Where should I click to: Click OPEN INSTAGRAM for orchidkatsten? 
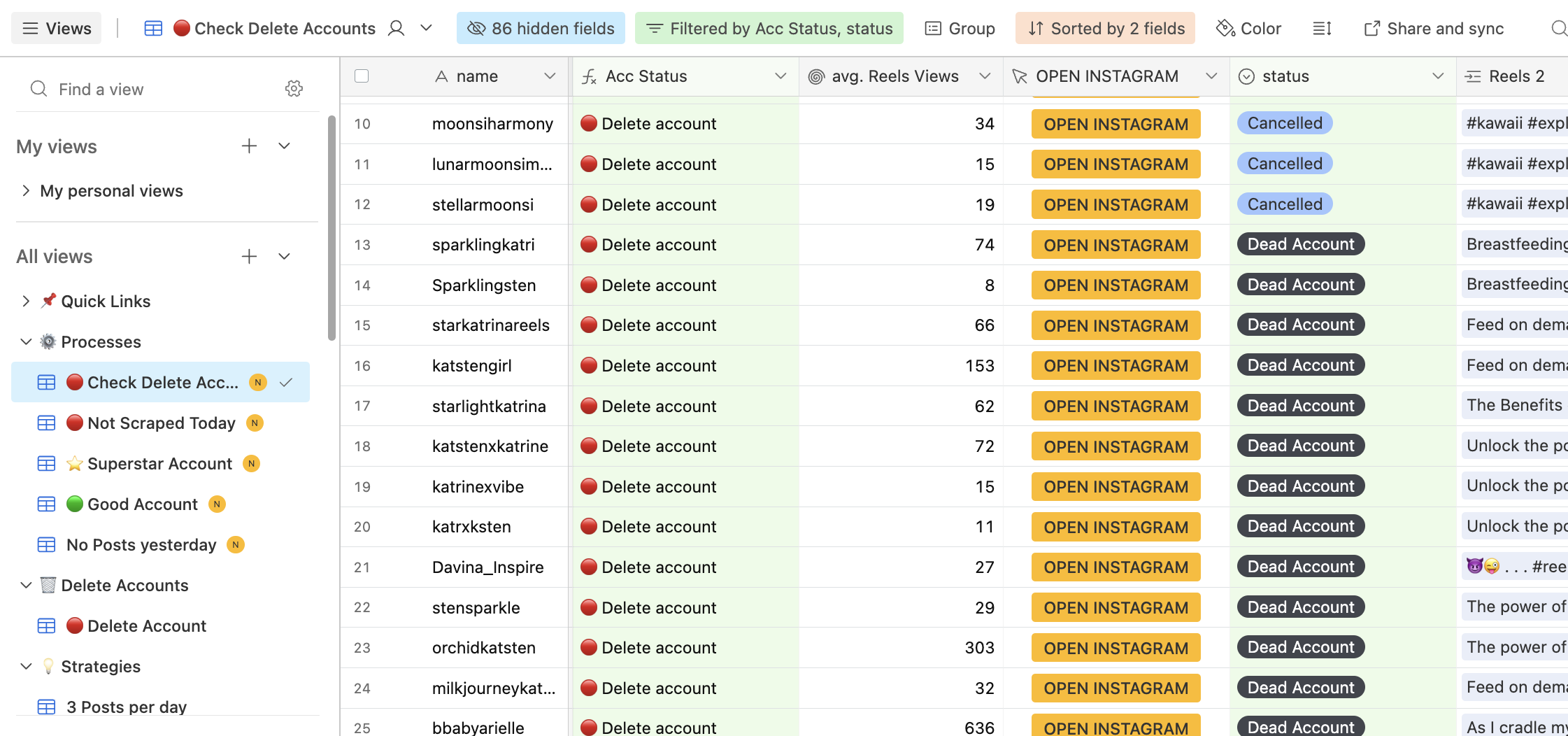[1116, 648]
